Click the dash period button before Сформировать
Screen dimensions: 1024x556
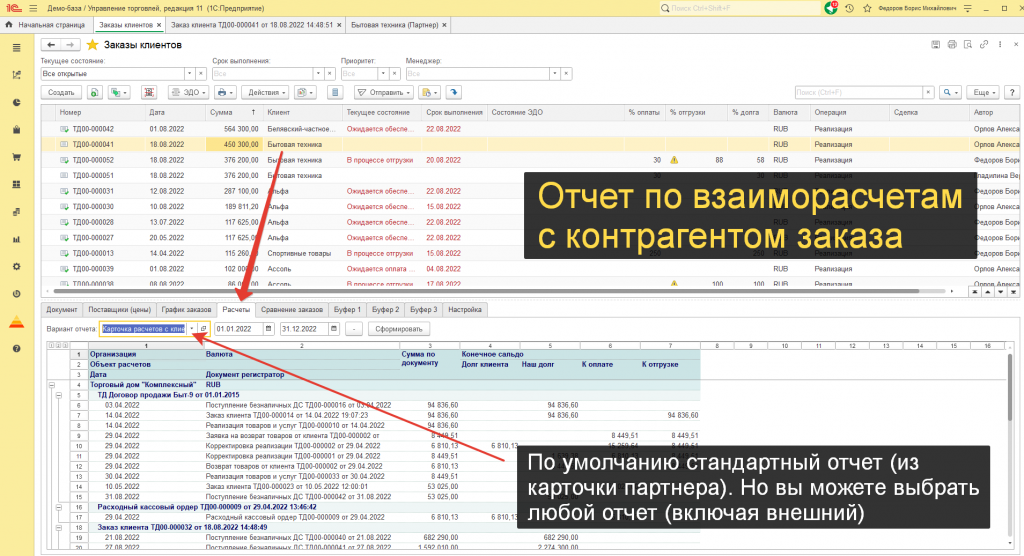coord(354,329)
